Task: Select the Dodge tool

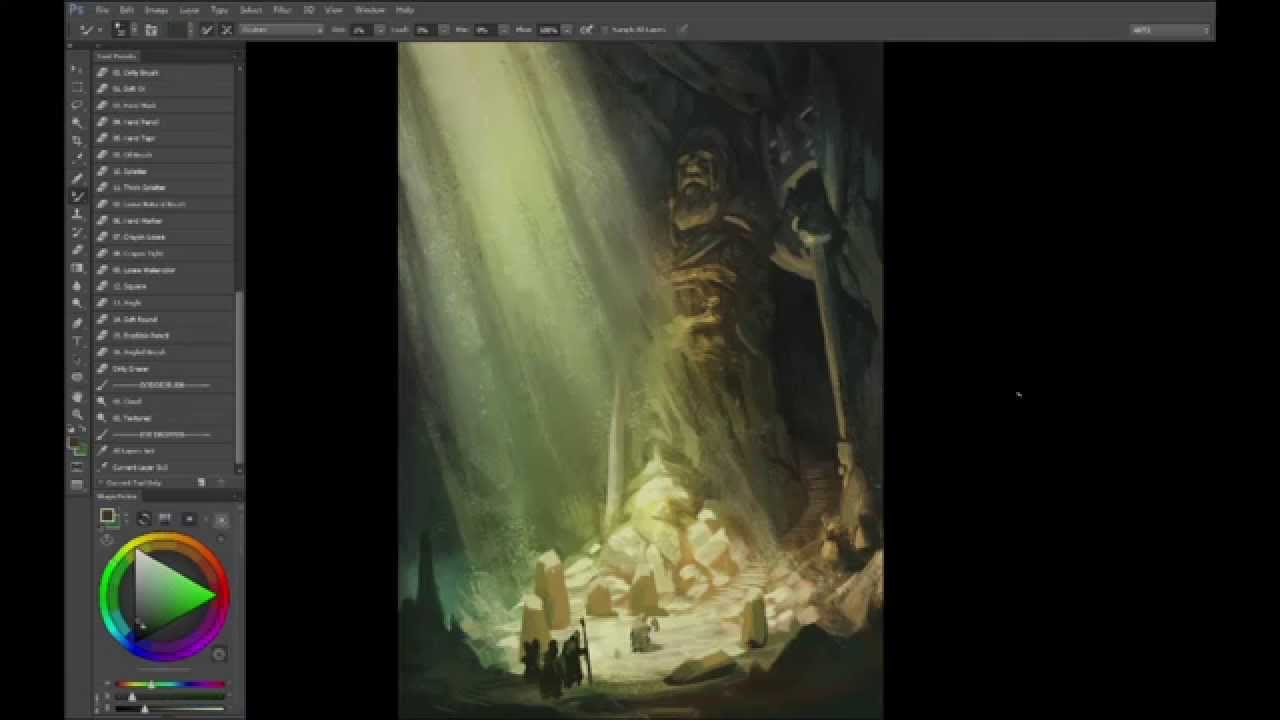Action: tap(77, 303)
